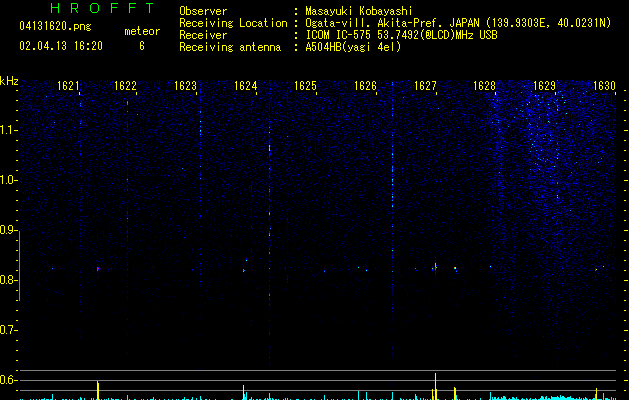The image size is (629, 400).
Task: Click the 0.8 kHz frequency label
Action: pyautogui.click(x=9, y=280)
